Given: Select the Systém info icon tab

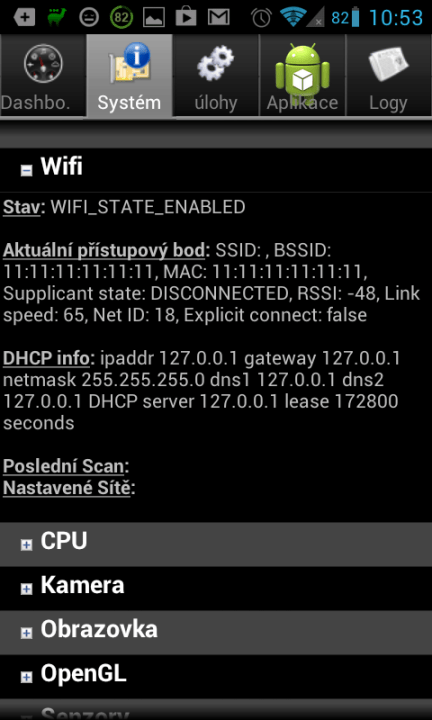Looking at the screenshot, I should coord(129,64).
